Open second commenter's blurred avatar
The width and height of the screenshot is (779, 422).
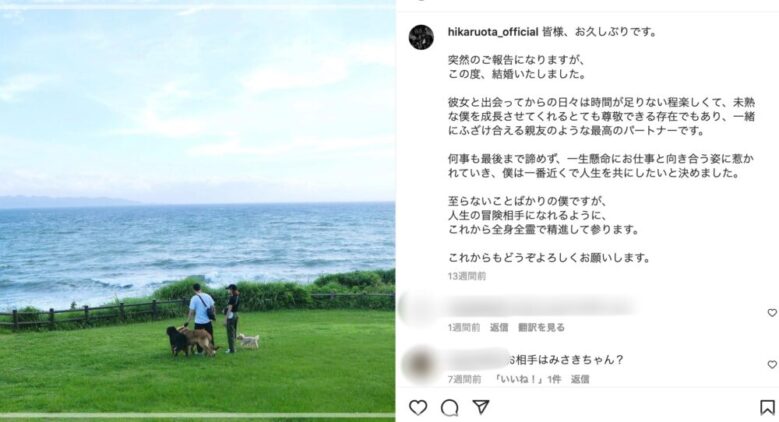click(420, 364)
